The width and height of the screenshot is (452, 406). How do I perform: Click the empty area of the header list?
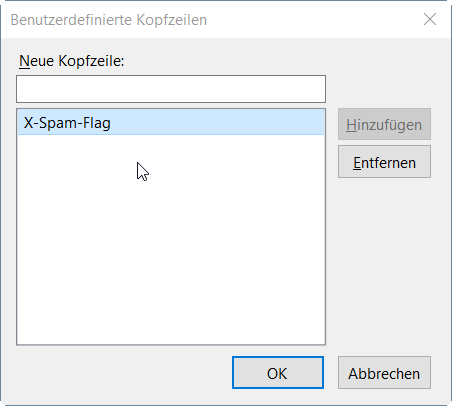tap(171, 239)
